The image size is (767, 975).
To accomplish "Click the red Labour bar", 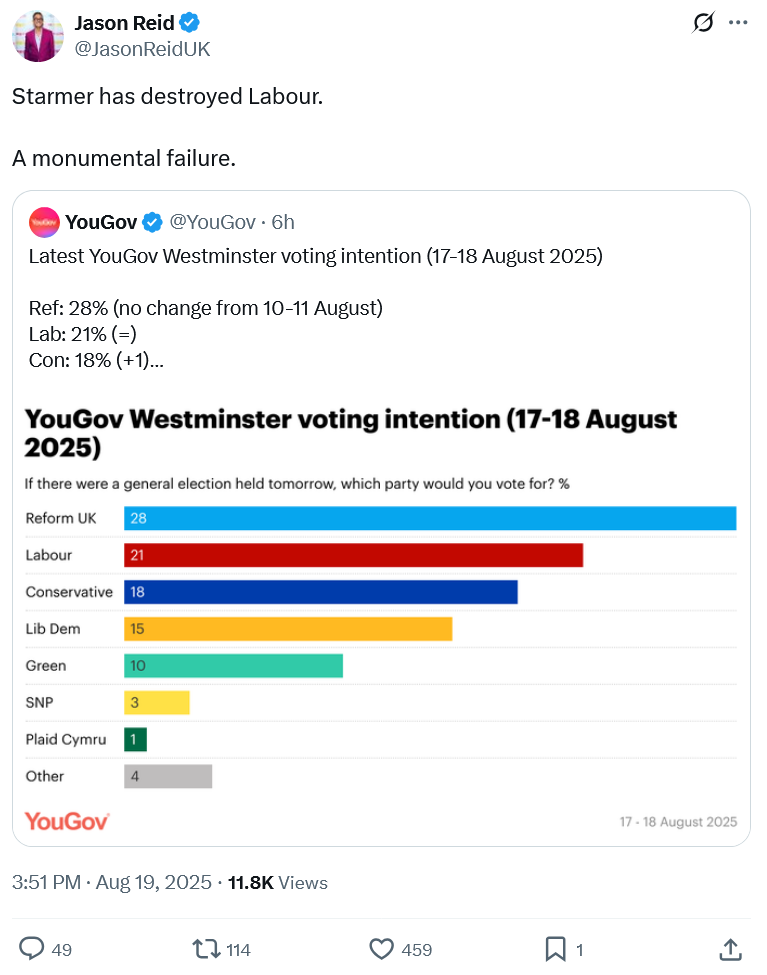I will tap(353, 555).
